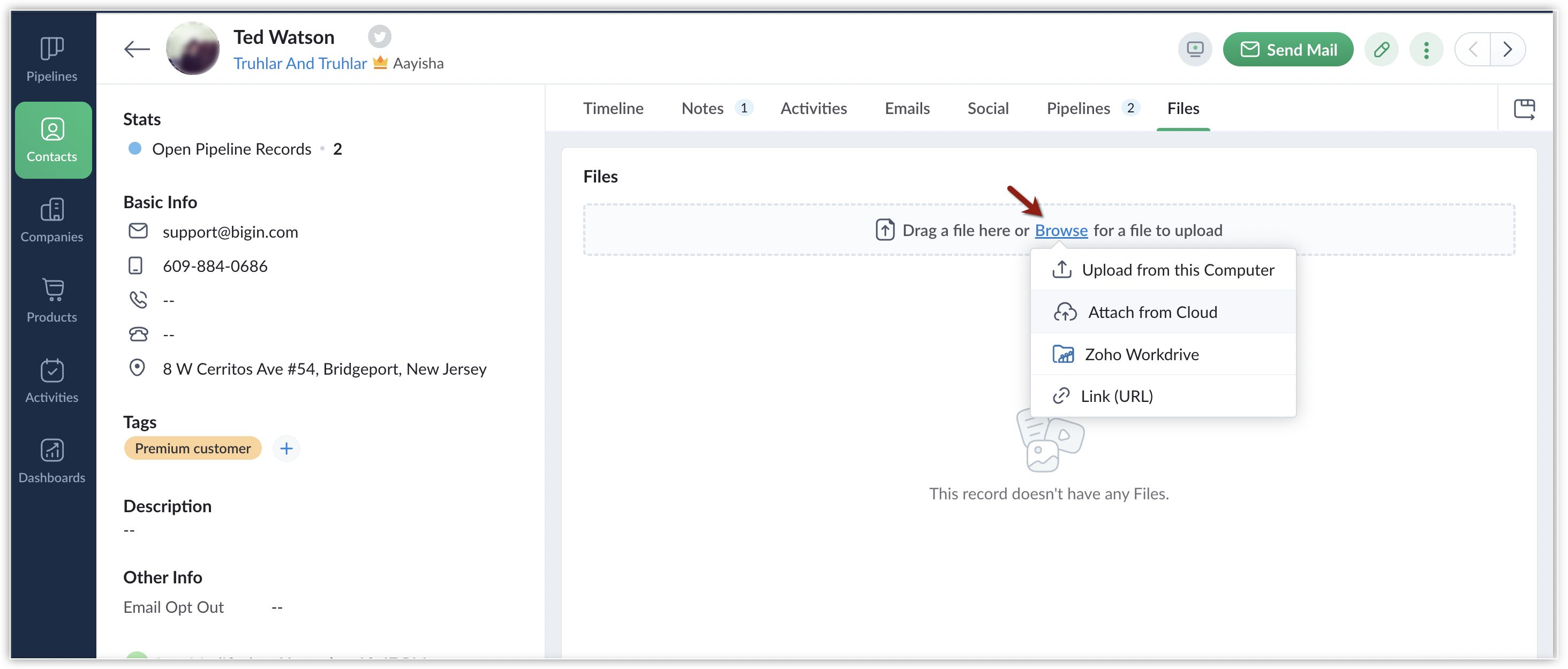Screen dimensions: 1568x669
Task: Add a new tag with plus button
Action: (286, 449)
